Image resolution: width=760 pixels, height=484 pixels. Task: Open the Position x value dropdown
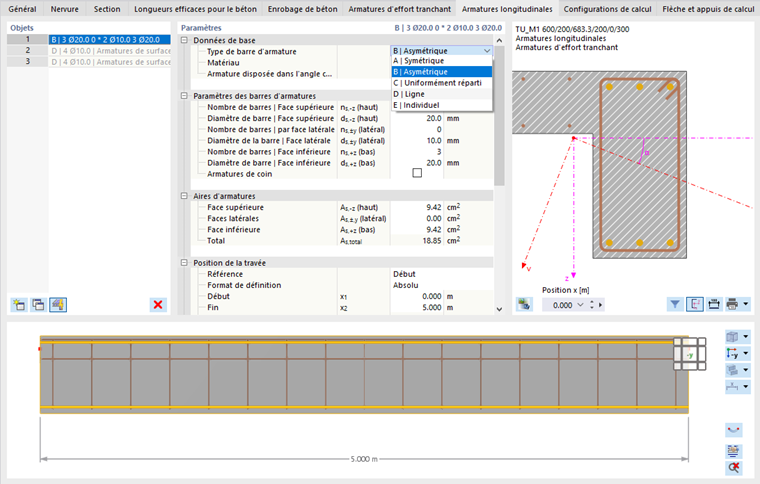pos(580,305)
